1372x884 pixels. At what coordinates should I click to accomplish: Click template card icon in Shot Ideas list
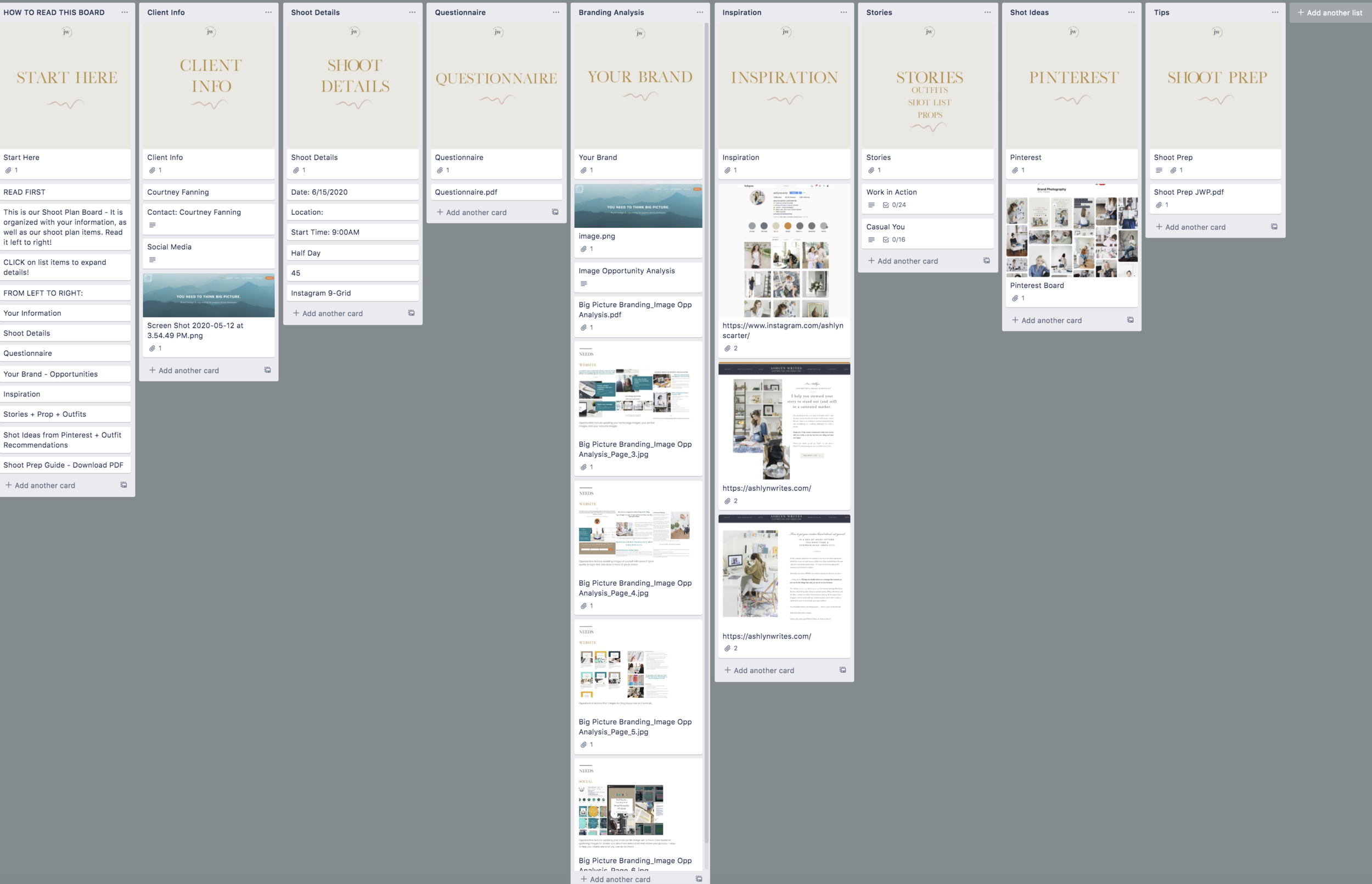[x=1130, y=320]
